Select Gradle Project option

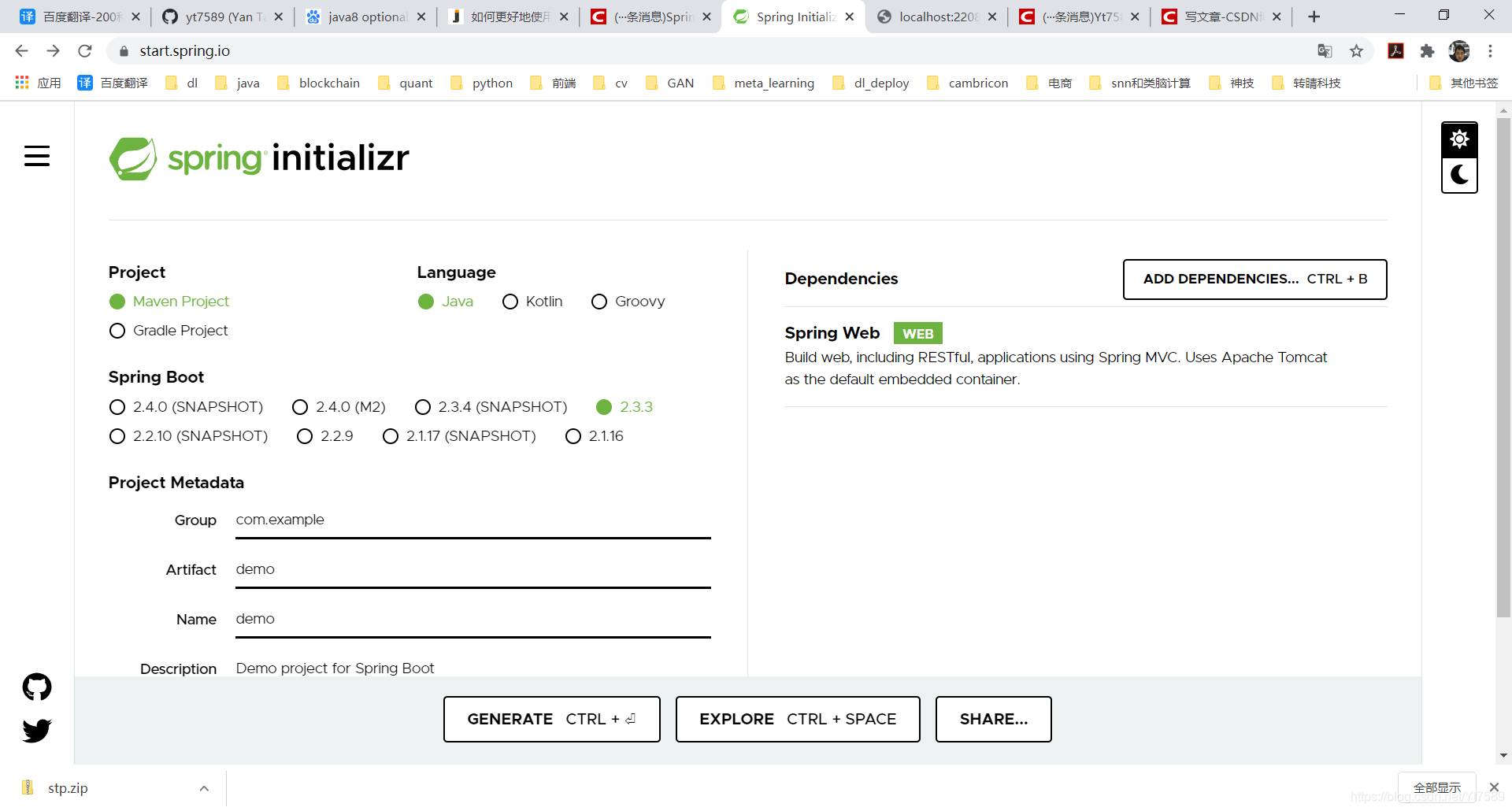click(x=169, y=331)
